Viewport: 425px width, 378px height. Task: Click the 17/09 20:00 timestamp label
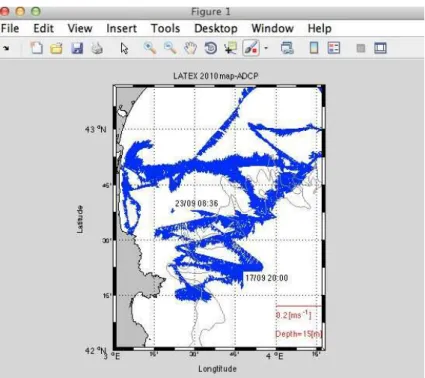click(x=267, y=278)
